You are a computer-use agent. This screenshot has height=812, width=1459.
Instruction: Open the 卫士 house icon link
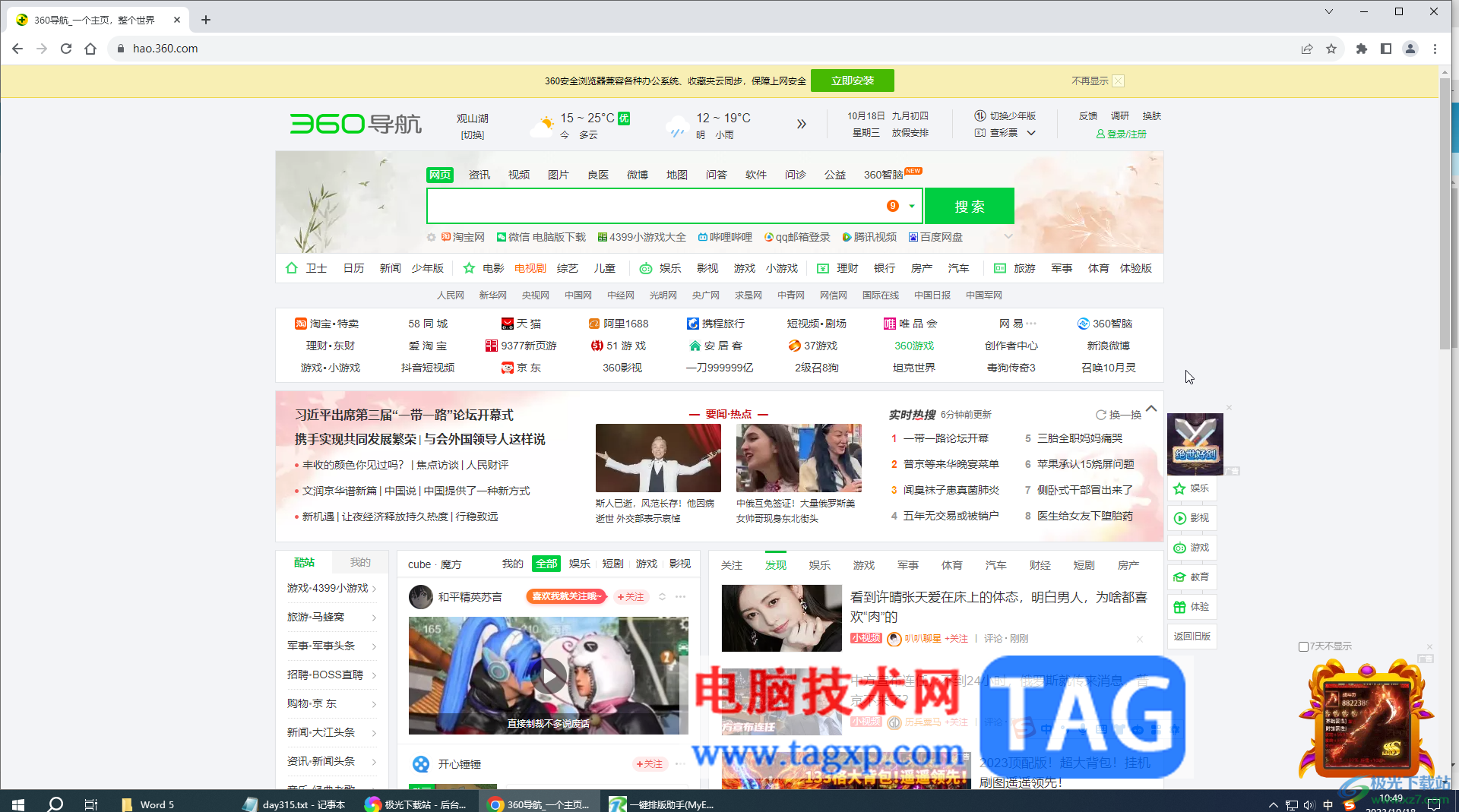pyautogui.click(x=292, y=268)
